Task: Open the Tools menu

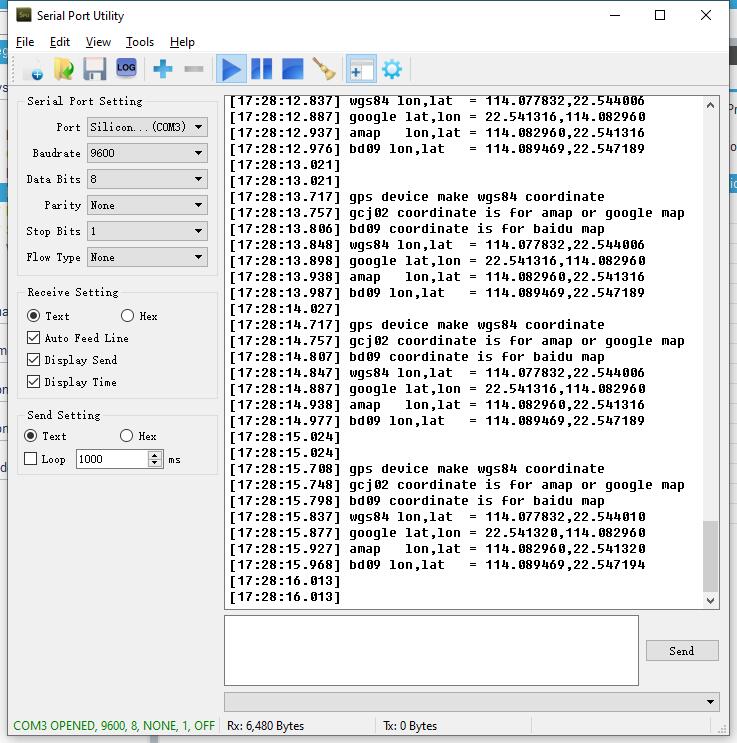Action: pyautogui.click(x=140, y=42)
